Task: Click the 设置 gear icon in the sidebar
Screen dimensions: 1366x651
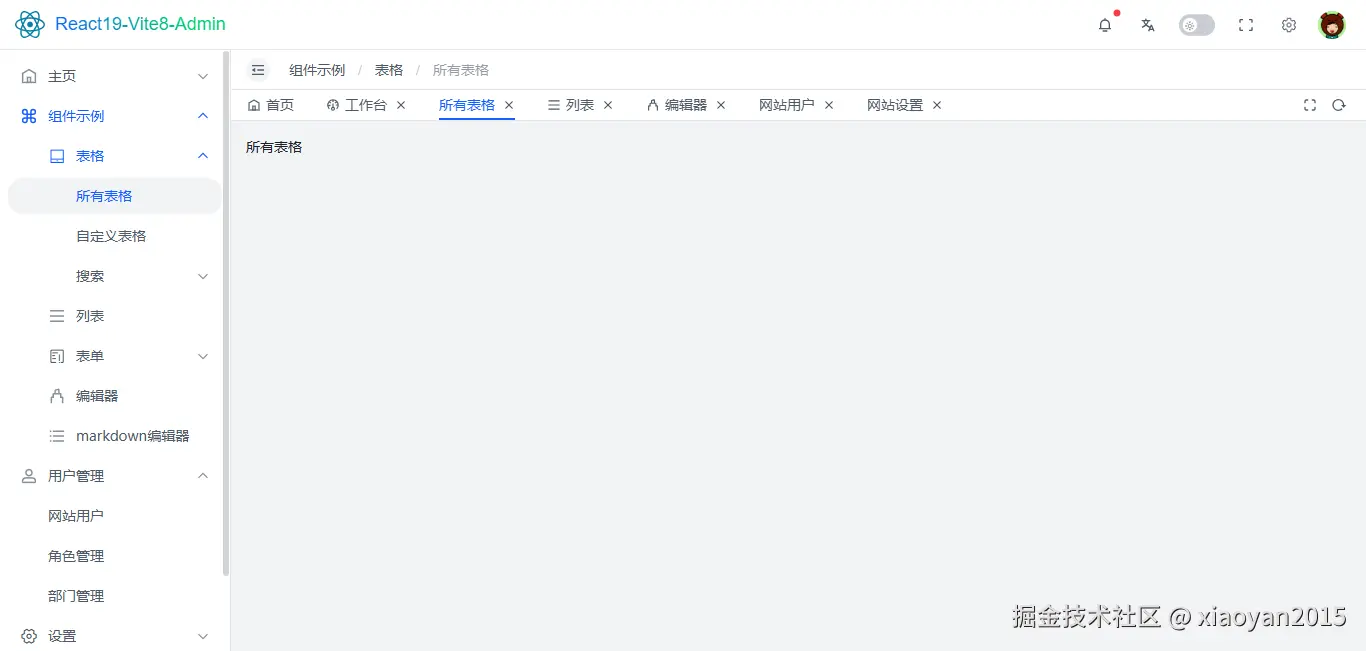Action: pos(29,636)
